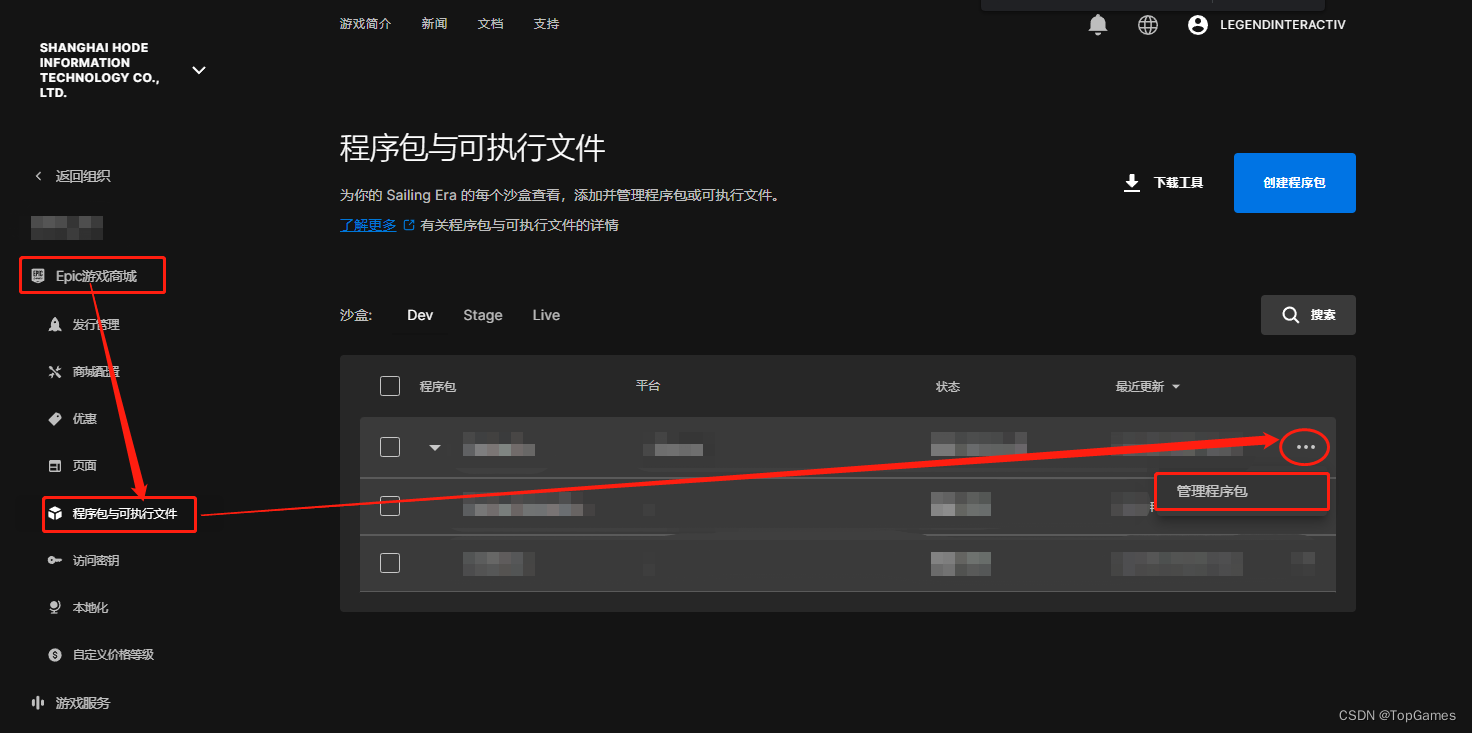
Task: Click the 搜索 search button
Action: [x=1308, y=315]
